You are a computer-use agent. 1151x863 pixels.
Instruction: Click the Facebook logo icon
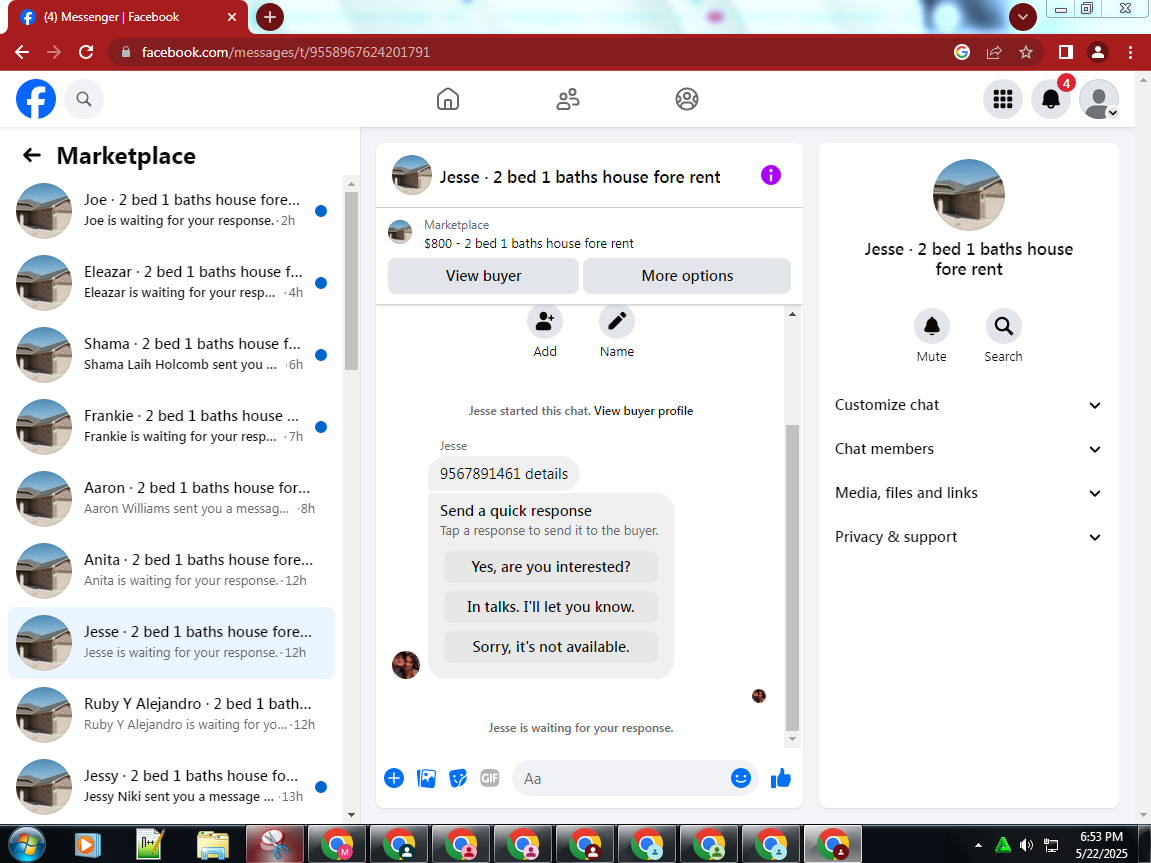click(x=36, y=99)
